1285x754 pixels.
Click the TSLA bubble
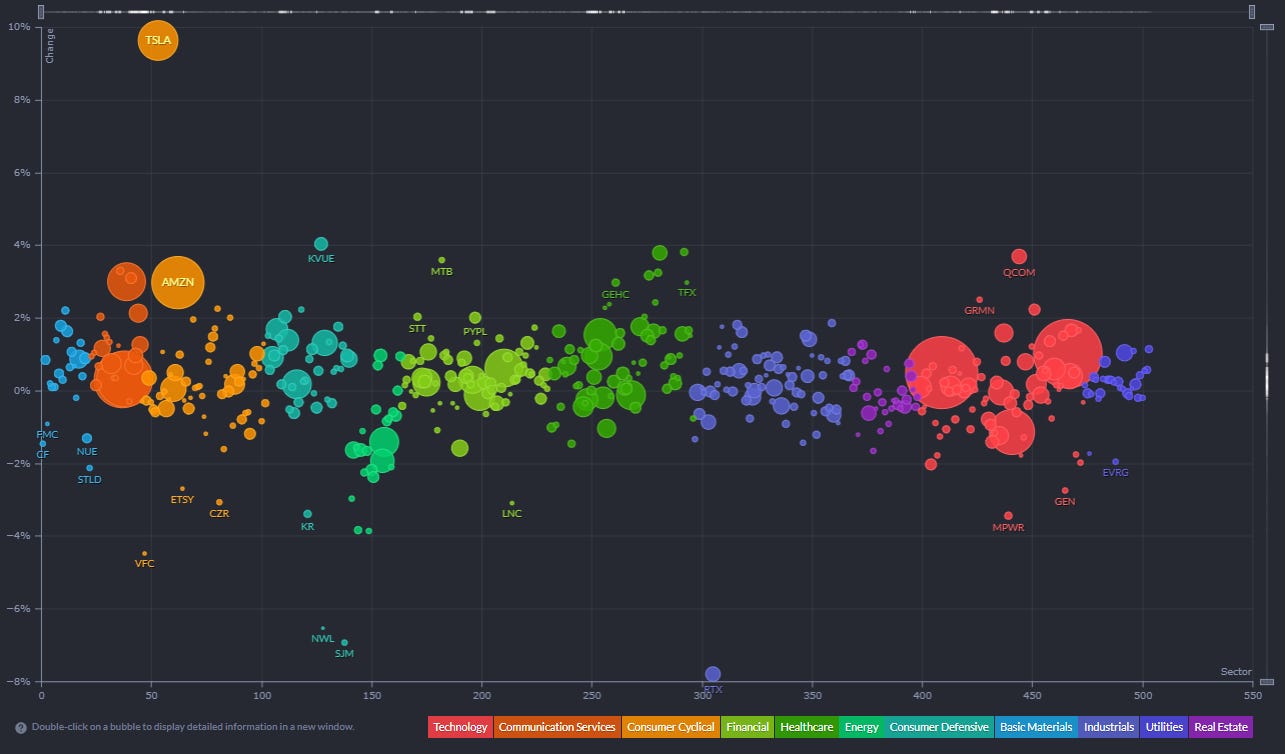pos(157,41)
